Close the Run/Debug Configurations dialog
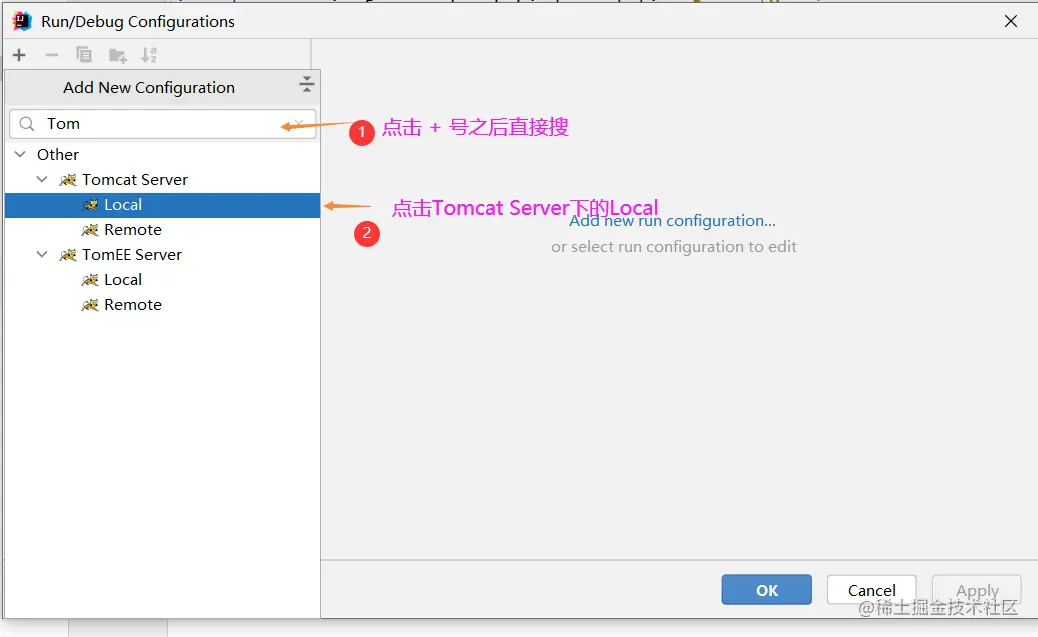The width and height of the screenshot is (1038, 637). coord(1011,21)
